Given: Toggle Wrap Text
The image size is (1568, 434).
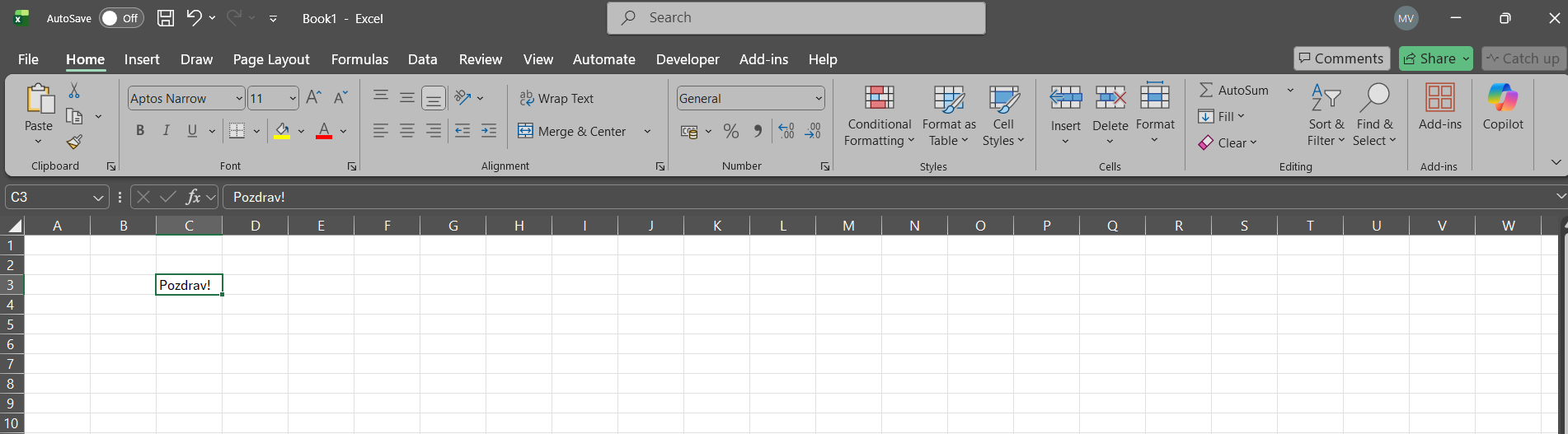Looking at the screenshot, I should click(556, 98).
